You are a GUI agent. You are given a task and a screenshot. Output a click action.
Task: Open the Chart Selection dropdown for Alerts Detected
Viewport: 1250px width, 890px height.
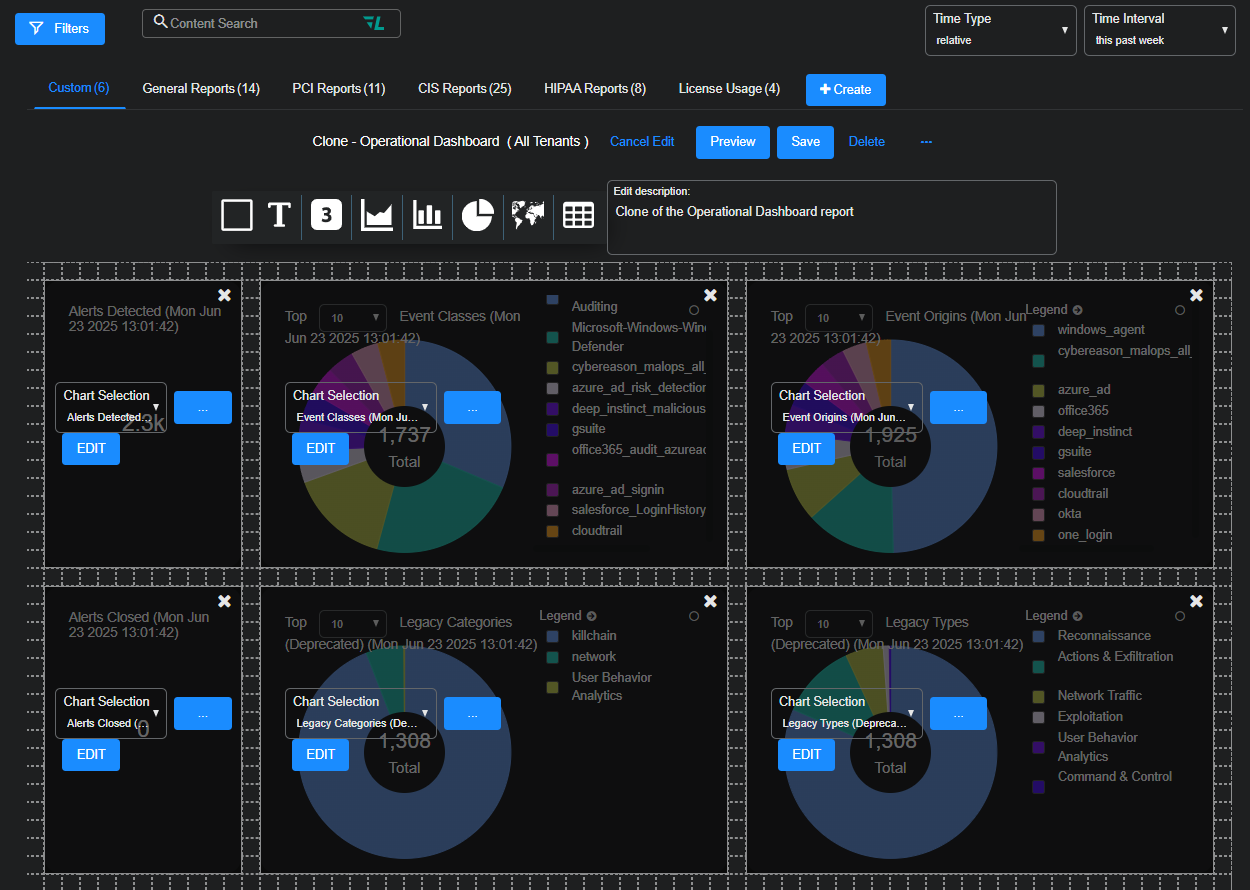pos(110,407)
